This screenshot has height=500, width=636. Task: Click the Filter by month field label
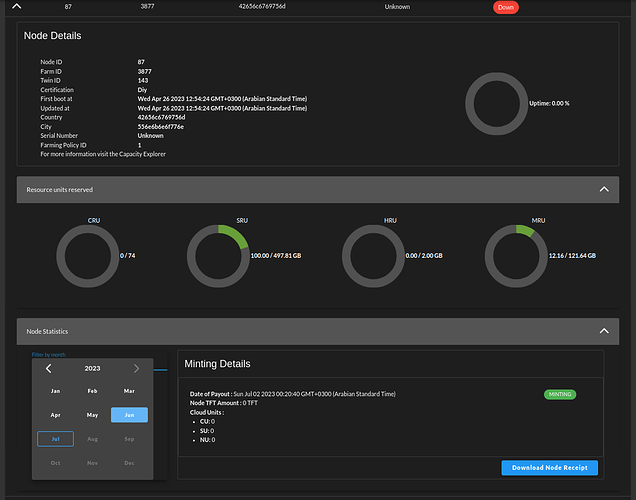(49, 355)
